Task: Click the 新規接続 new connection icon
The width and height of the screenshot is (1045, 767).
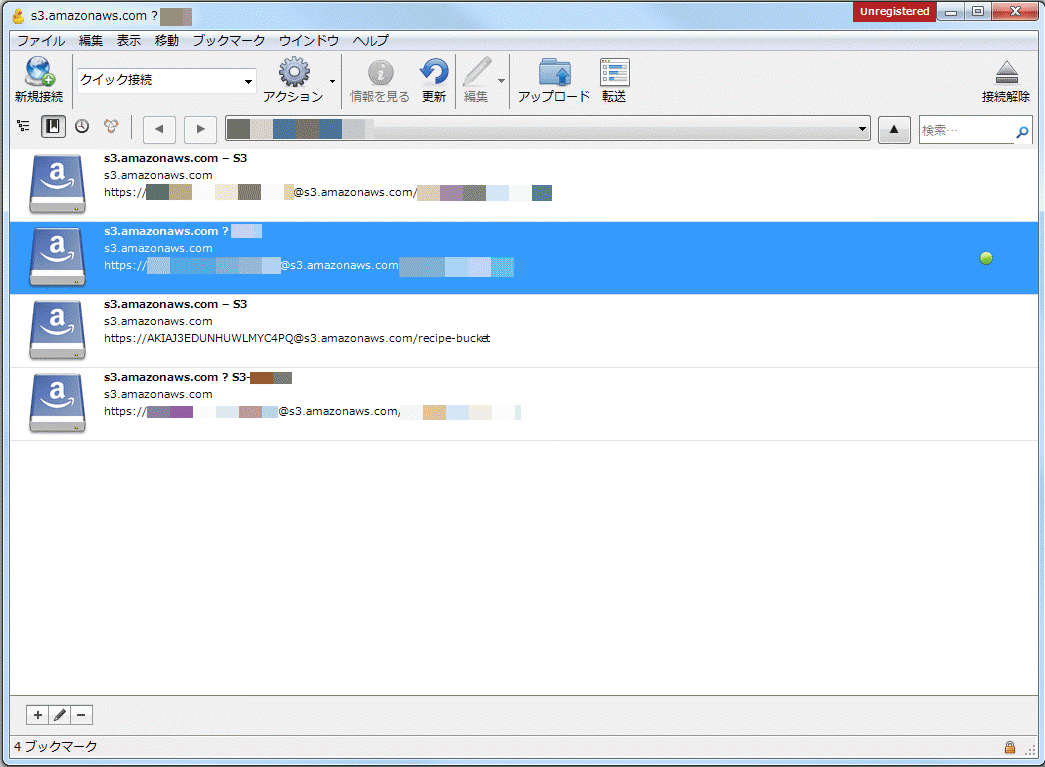Action: pyautogui.click(x=39, y=73)
